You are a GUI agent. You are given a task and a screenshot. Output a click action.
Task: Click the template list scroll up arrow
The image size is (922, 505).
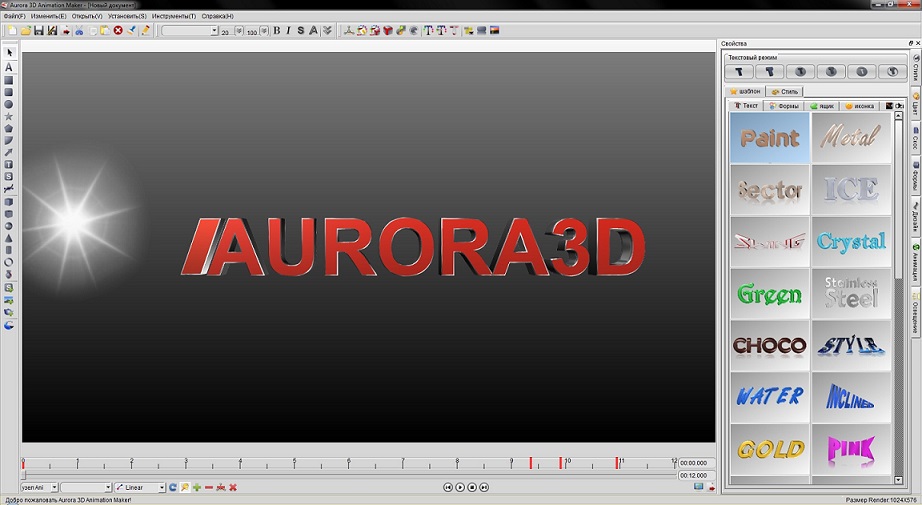[898, 116]
